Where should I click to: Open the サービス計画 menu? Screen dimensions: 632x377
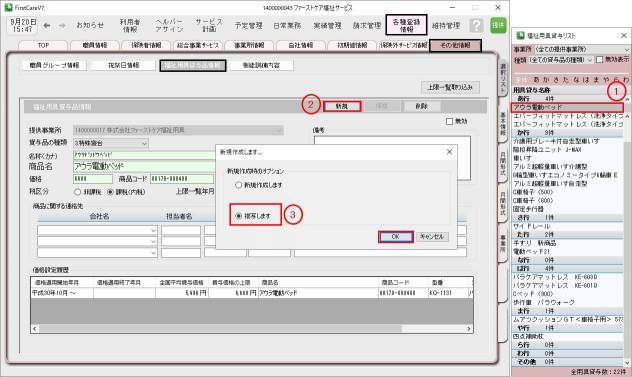(x=209, y=25)
